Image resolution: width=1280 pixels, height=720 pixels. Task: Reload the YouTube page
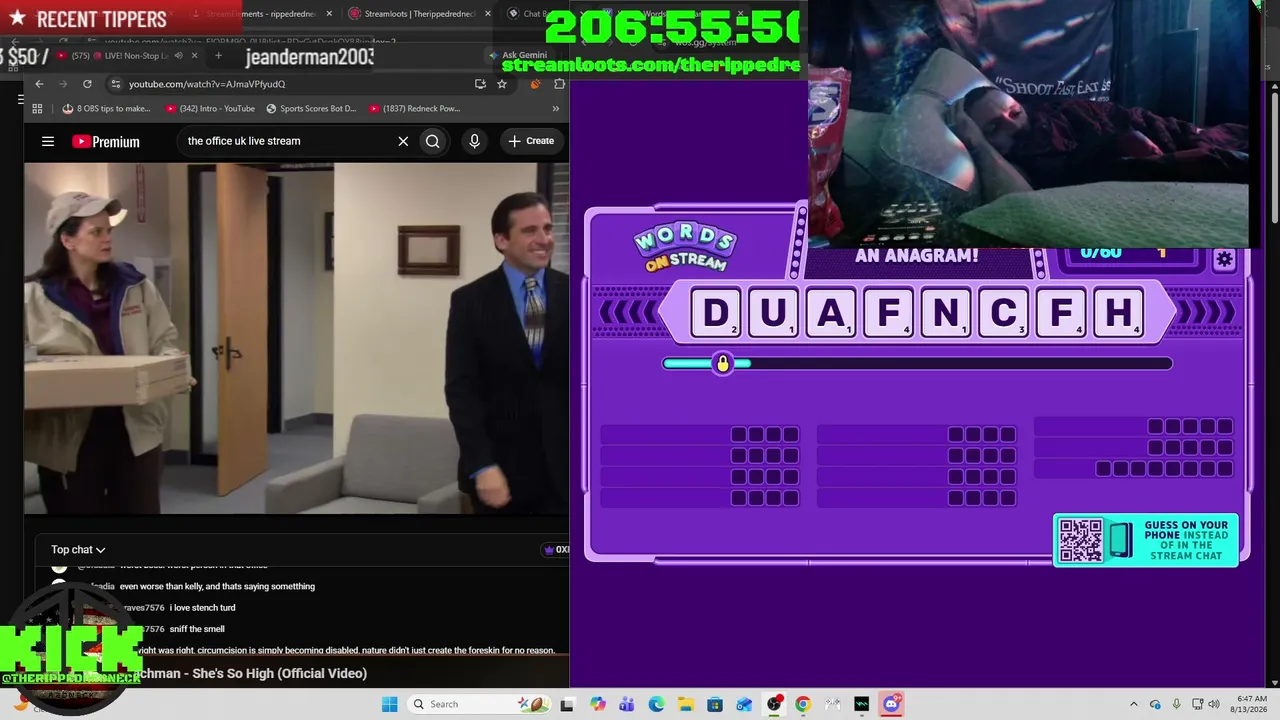click(87, 84)
